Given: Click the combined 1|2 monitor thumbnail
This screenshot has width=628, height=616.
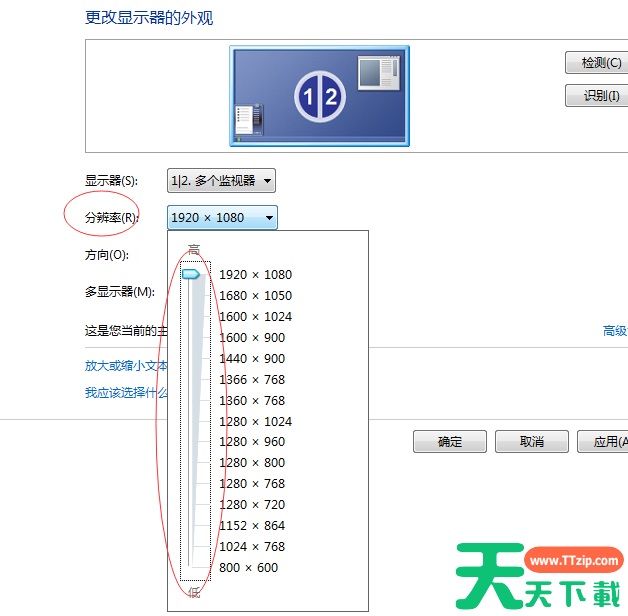Looking at the screenshot, I should (319, 96).
